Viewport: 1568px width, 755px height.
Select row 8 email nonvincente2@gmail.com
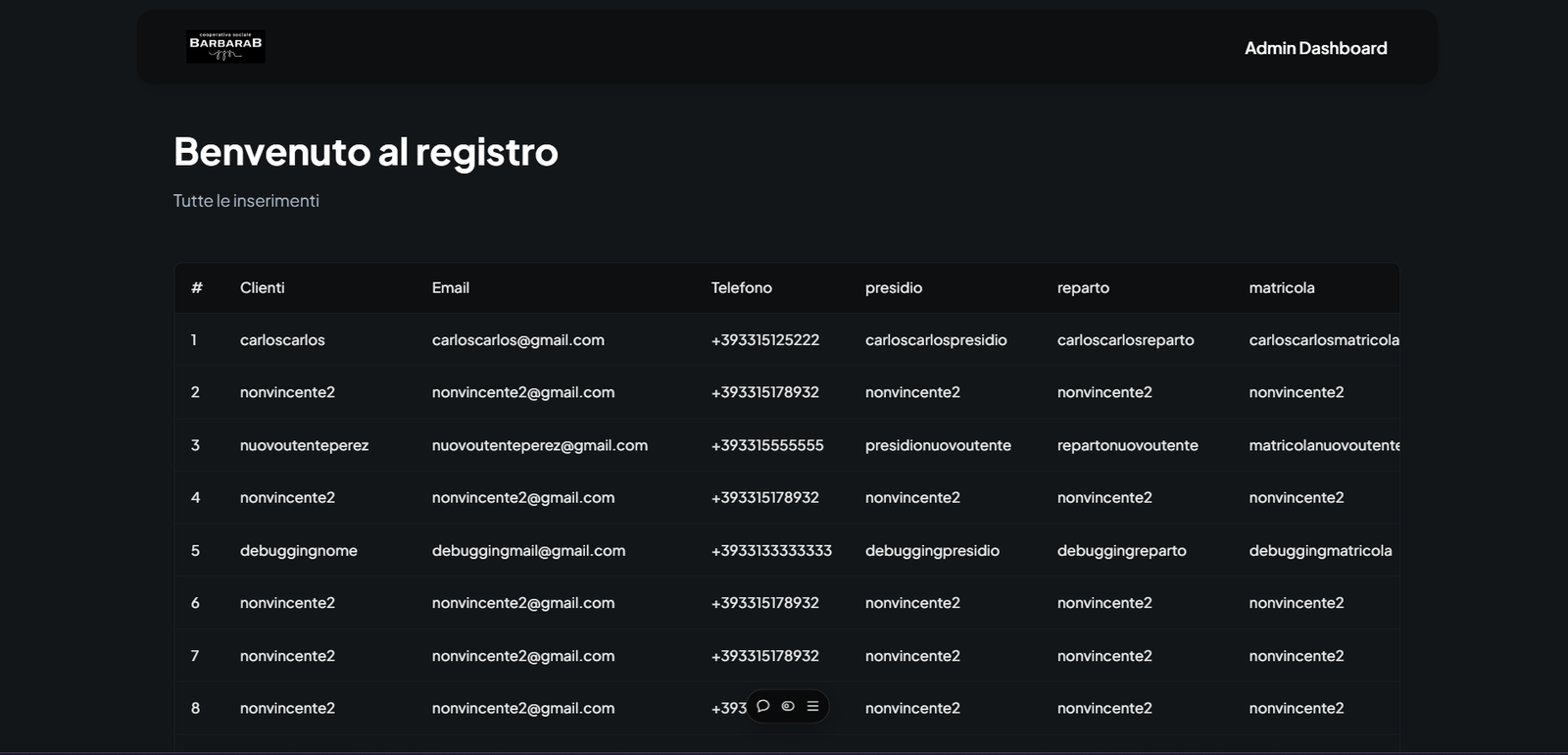[523, 708]
